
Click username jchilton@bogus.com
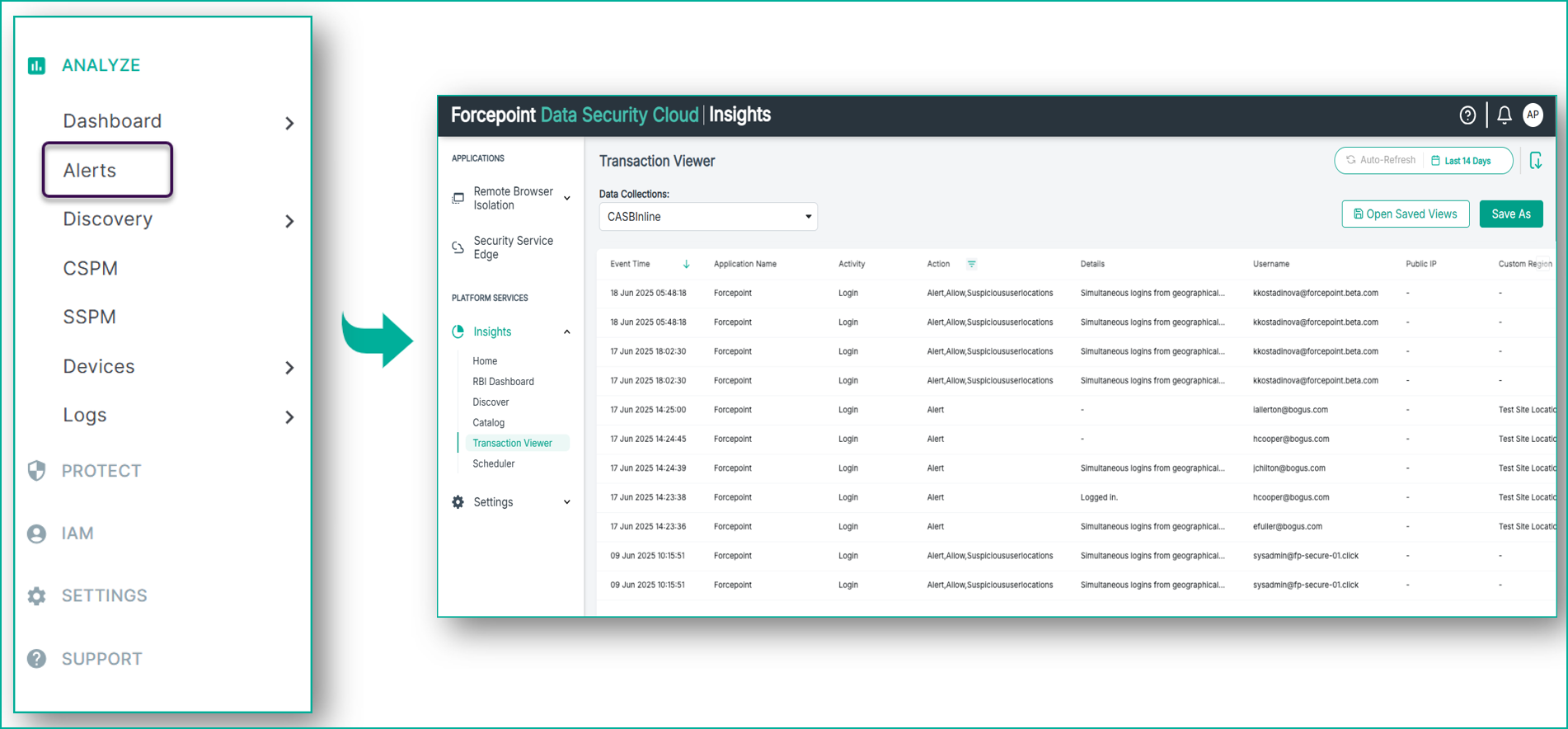[x=1289, y=468]
